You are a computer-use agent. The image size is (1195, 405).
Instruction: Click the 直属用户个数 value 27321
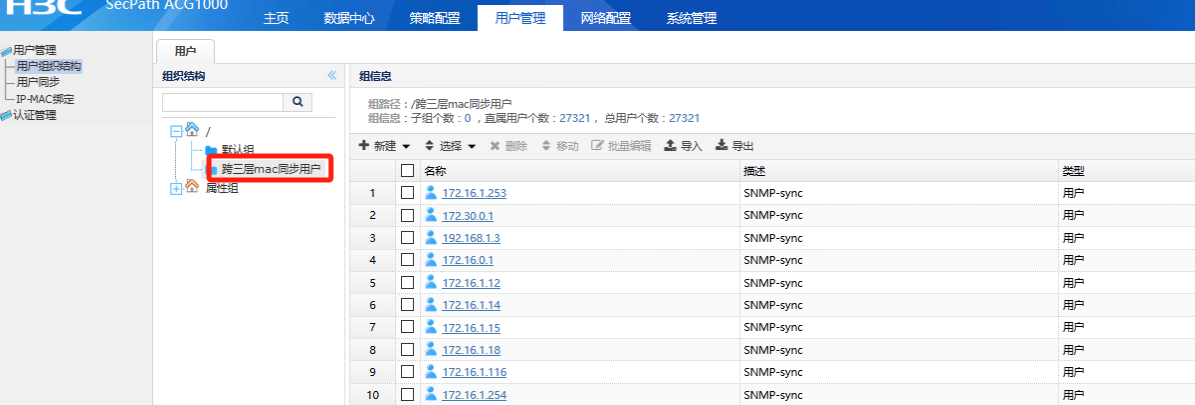click(575, 118)
